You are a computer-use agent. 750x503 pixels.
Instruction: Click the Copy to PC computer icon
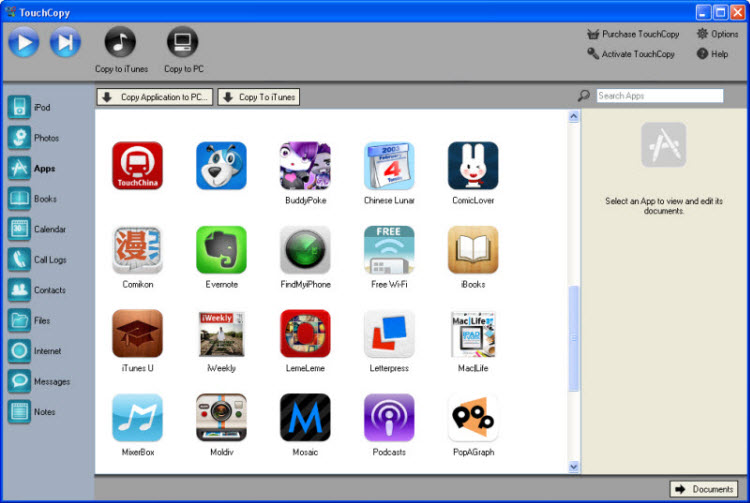[x=182, y=42]
